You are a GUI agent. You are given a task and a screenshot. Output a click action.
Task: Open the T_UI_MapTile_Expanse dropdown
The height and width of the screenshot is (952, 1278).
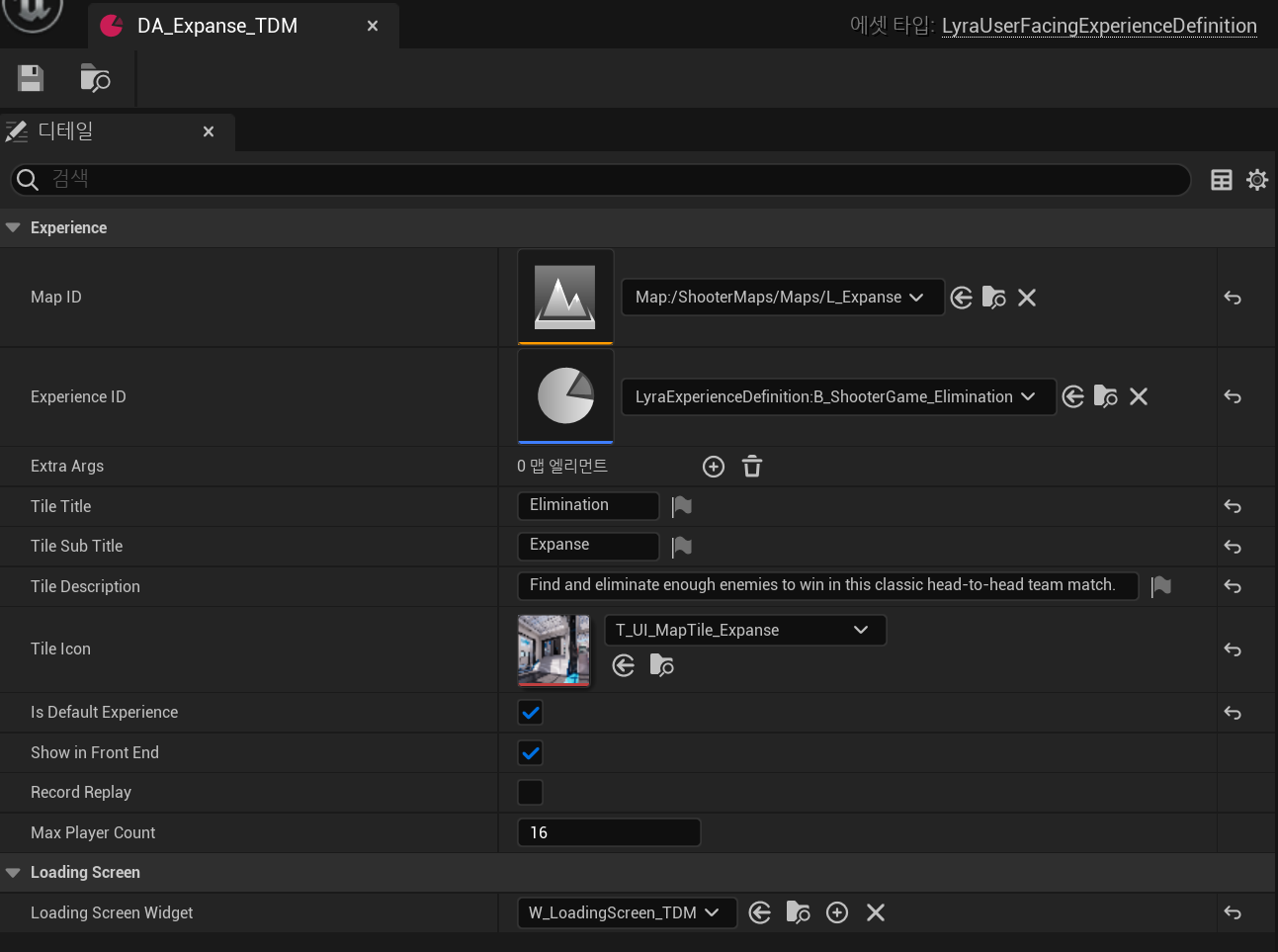point(745,630)
